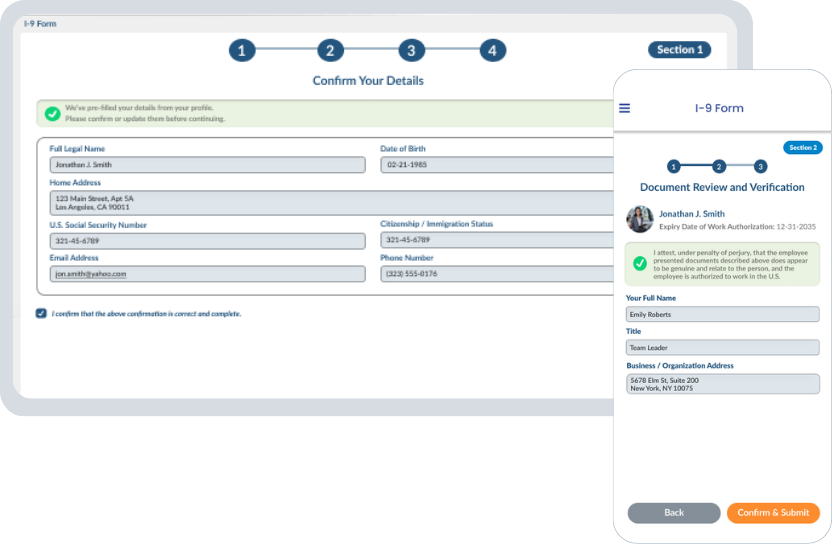
Task: Click the Jonathan J. Smith name on mobile
Action: point(692,214)
